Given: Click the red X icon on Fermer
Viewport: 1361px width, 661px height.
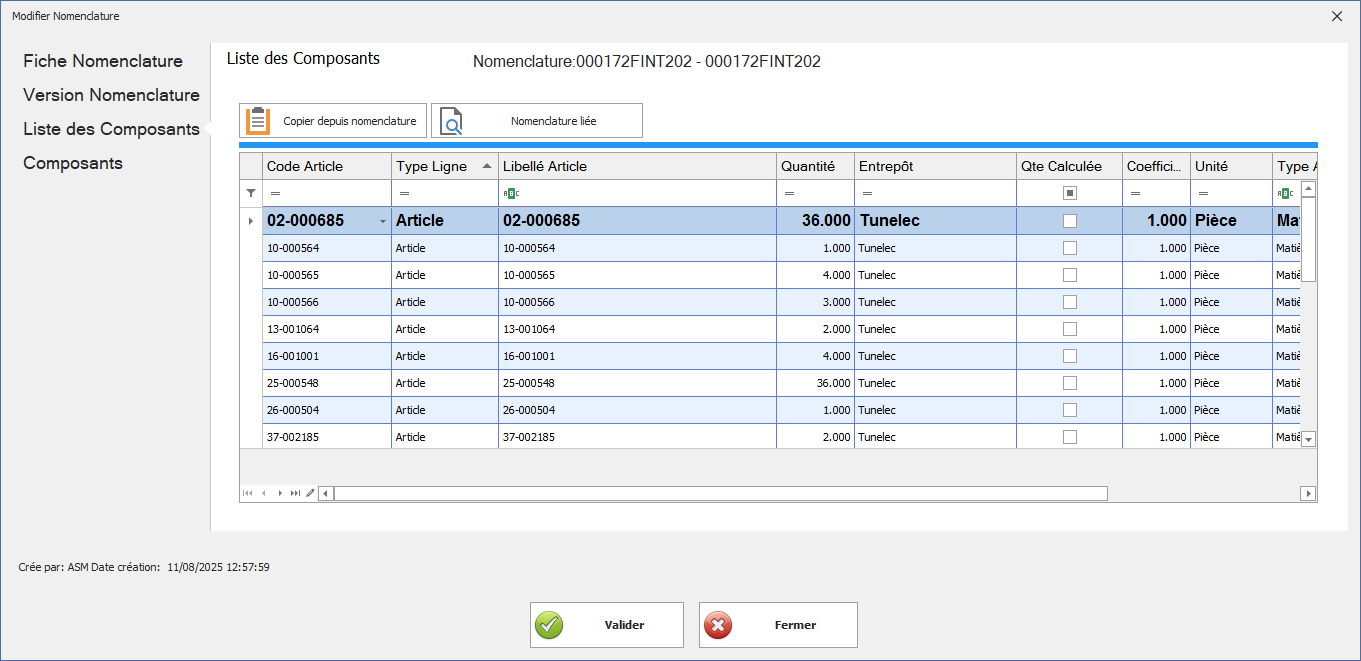Looking at the screenshot, I should tap(718, 625).
